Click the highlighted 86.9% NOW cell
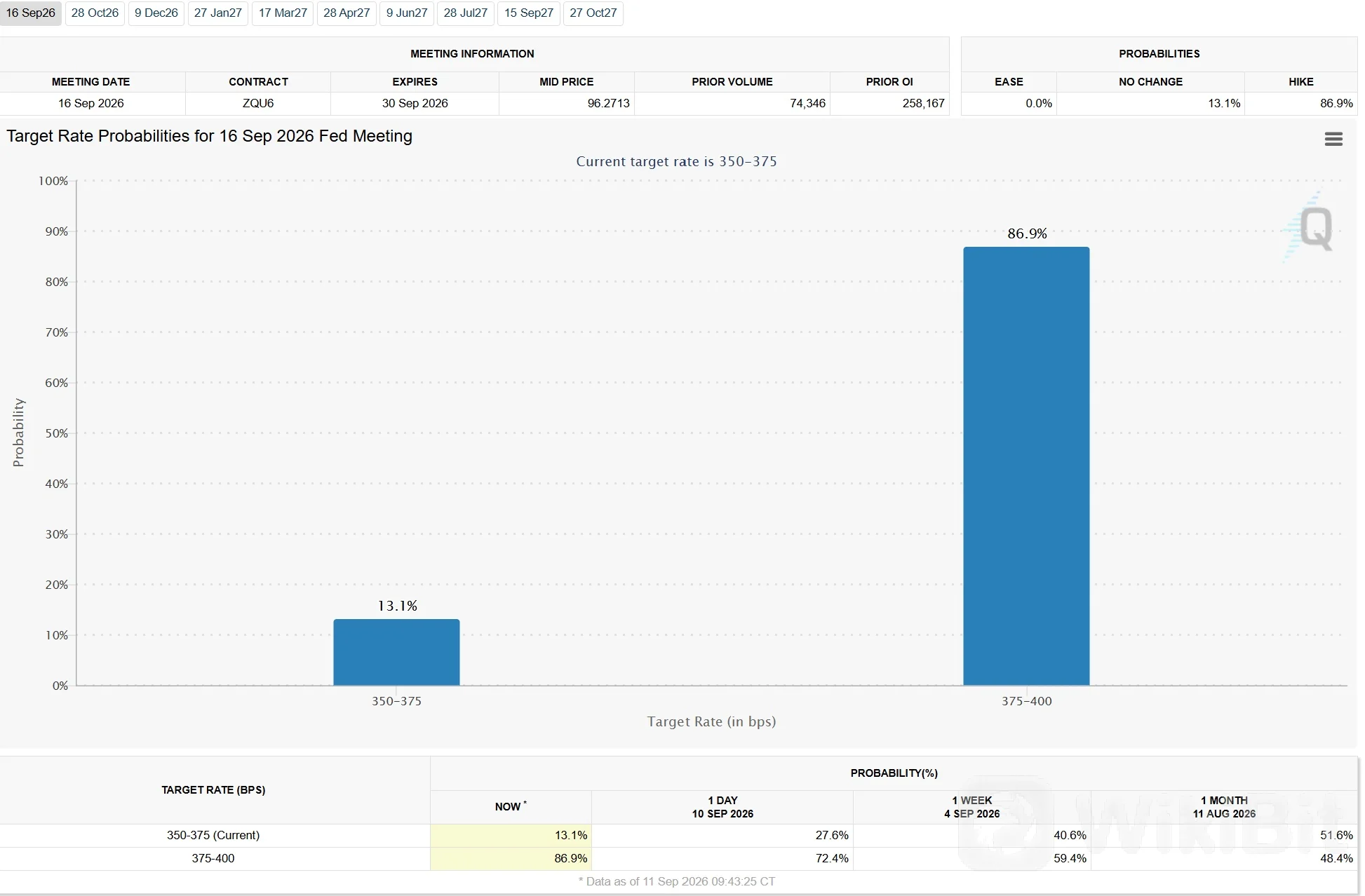The width and height of the screenshot is (1365, 896). click(x=511, y=859)
